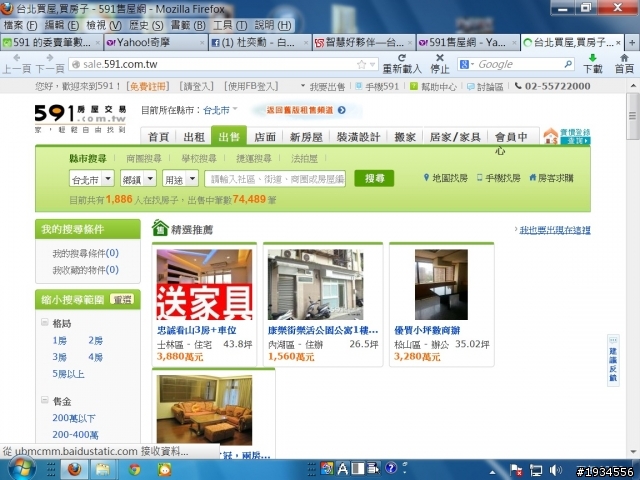The height and width of the screenshot is (480, 640).
Task: Change the current city 台北市 at the top
Action: tap(220, 110)
